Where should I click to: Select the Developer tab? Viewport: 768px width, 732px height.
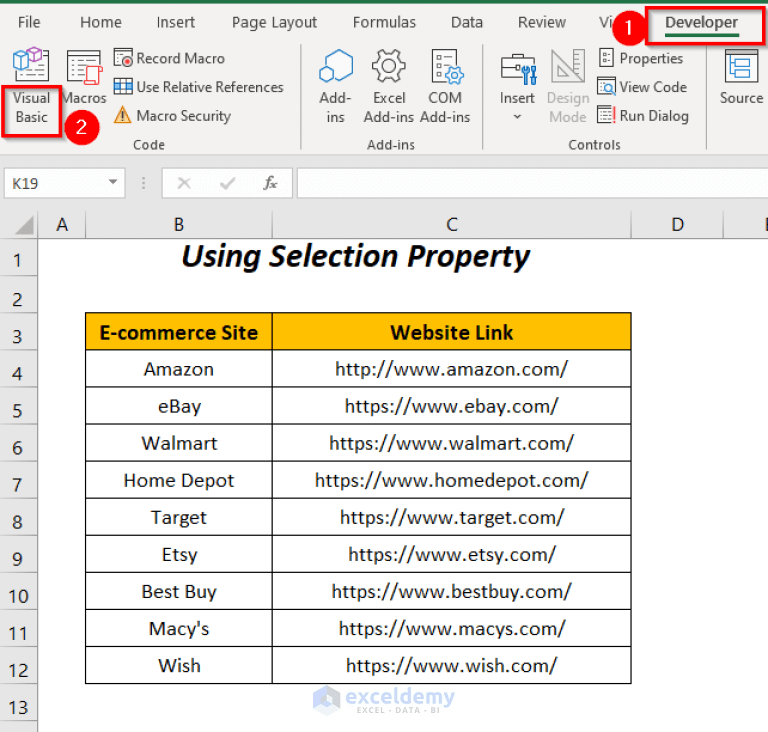click(x=701, y=23)
